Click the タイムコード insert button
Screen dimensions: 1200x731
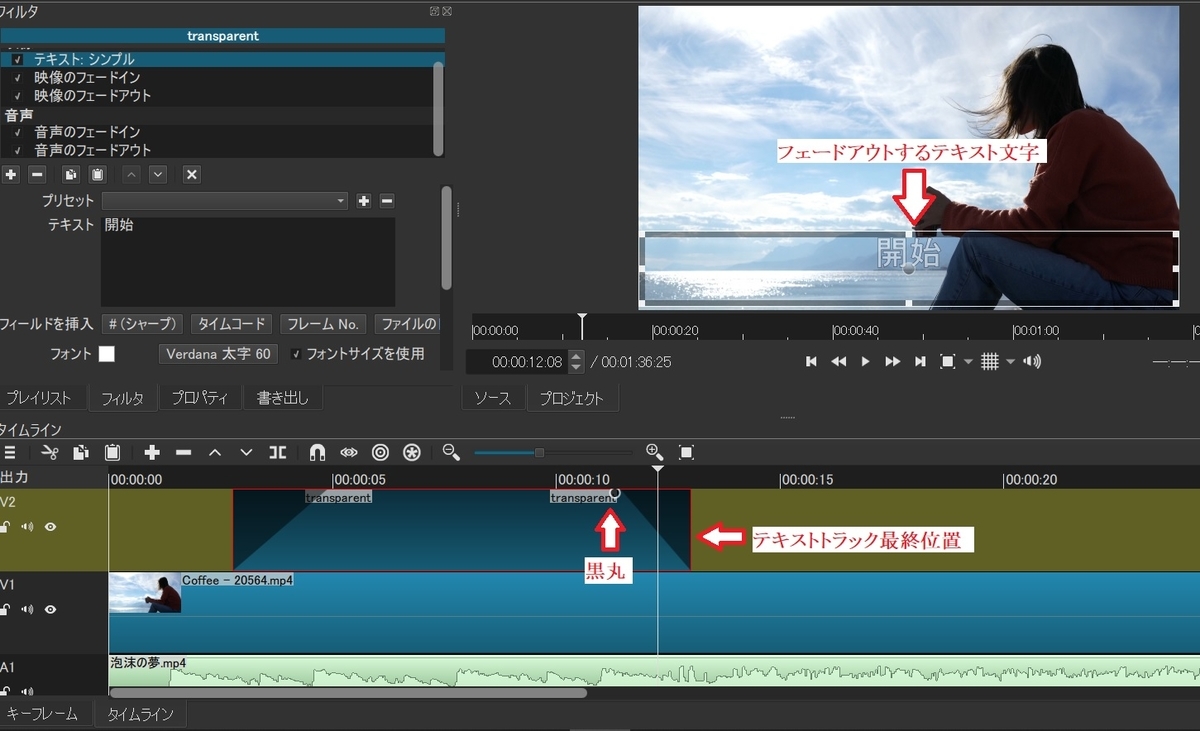pyautogui.click(x=231, y=324)
